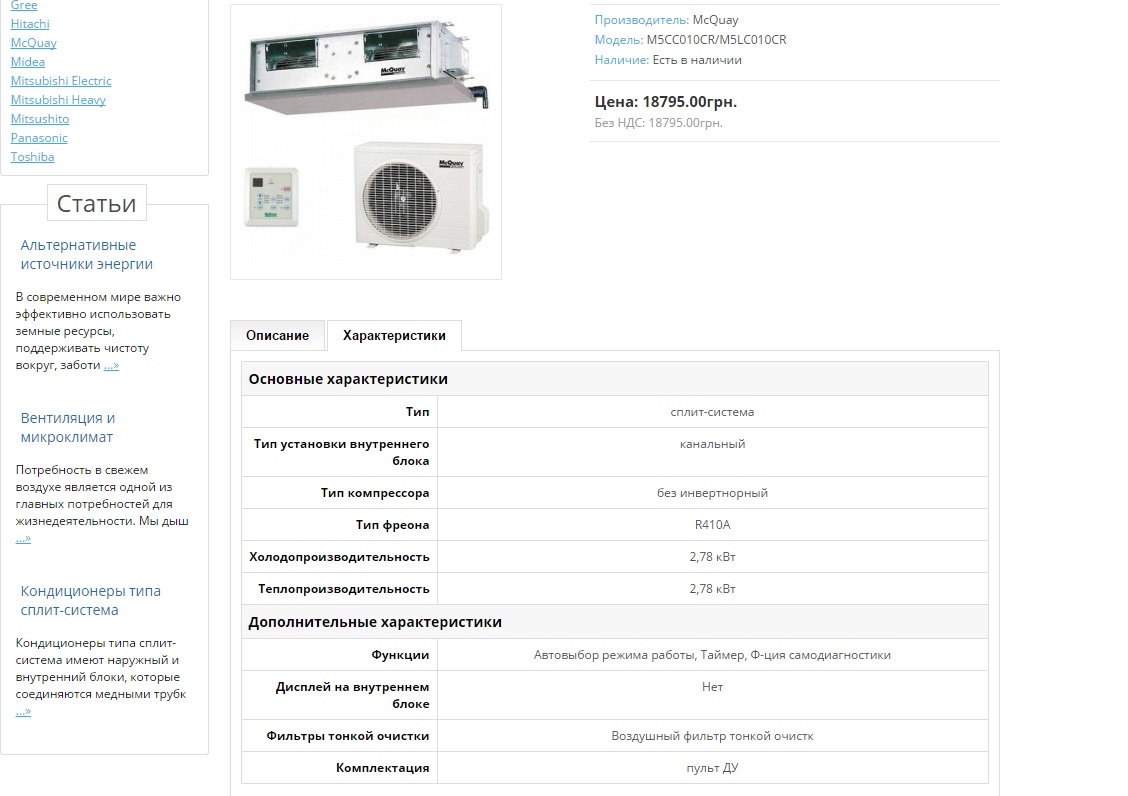Click the price "Цена: 18795.00грн."
Image resolution: width=1128 pixels, height=796 pixels.
click(x=665, y=101)
